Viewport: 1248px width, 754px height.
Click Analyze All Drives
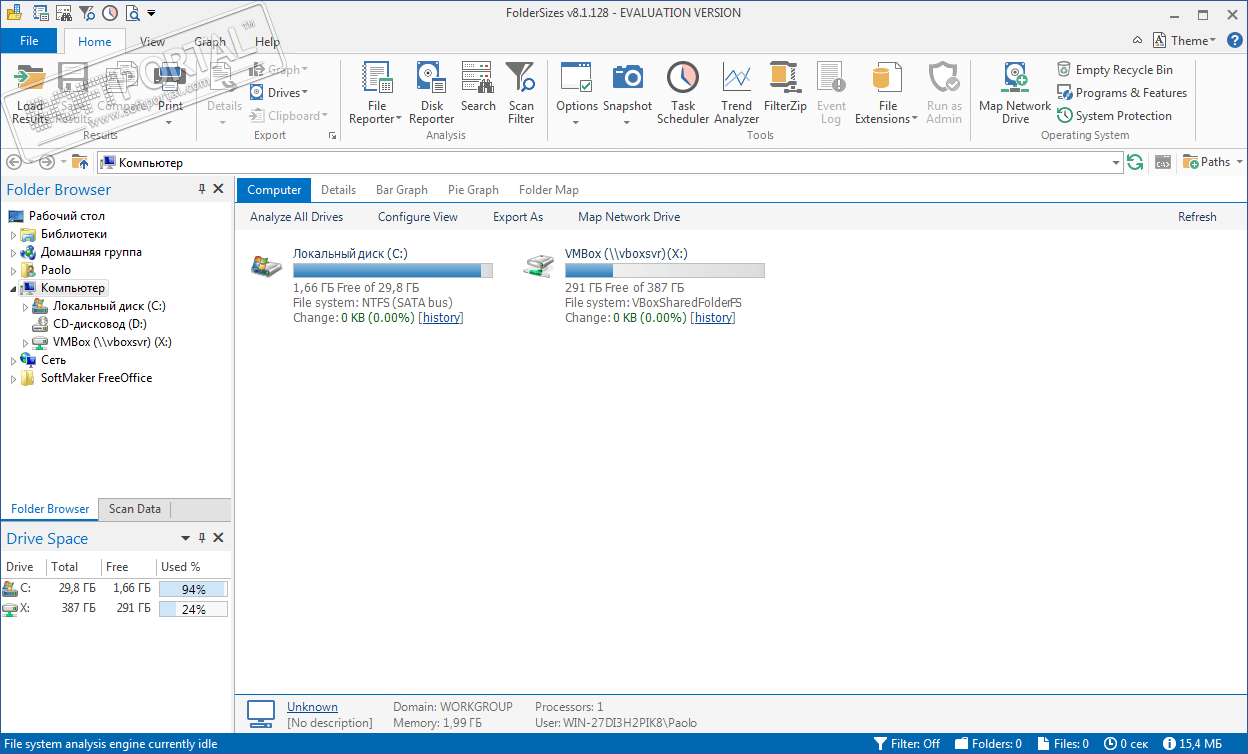tap(296, 217)
